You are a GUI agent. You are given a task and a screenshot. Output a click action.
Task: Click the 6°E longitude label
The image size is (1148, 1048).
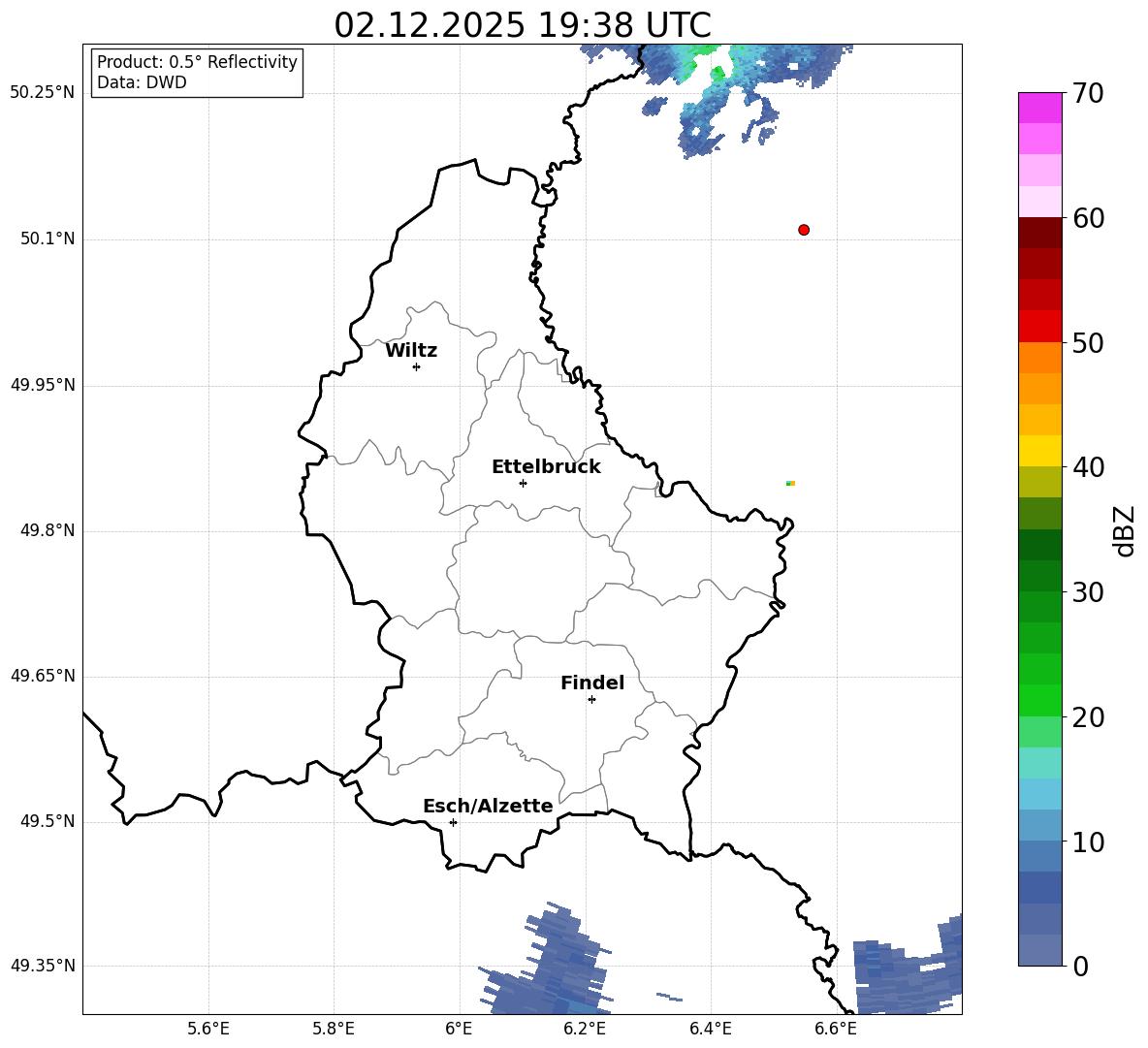pyautogui.click(x=459, y=1029)
